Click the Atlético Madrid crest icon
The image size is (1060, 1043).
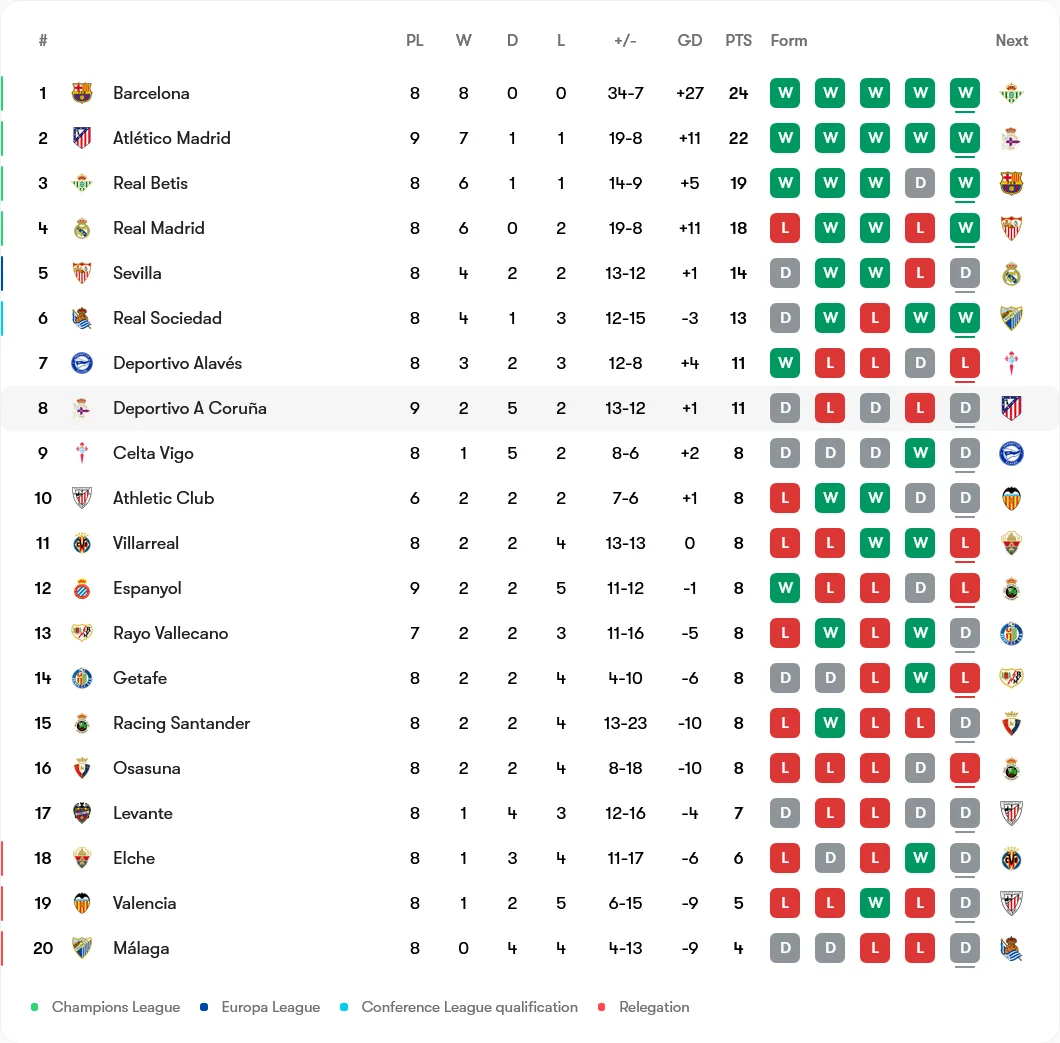pyautogui.click(x=82, y=138)
